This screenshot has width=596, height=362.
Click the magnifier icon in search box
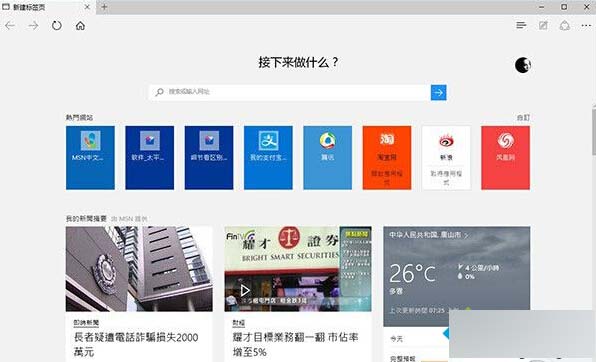160,92
